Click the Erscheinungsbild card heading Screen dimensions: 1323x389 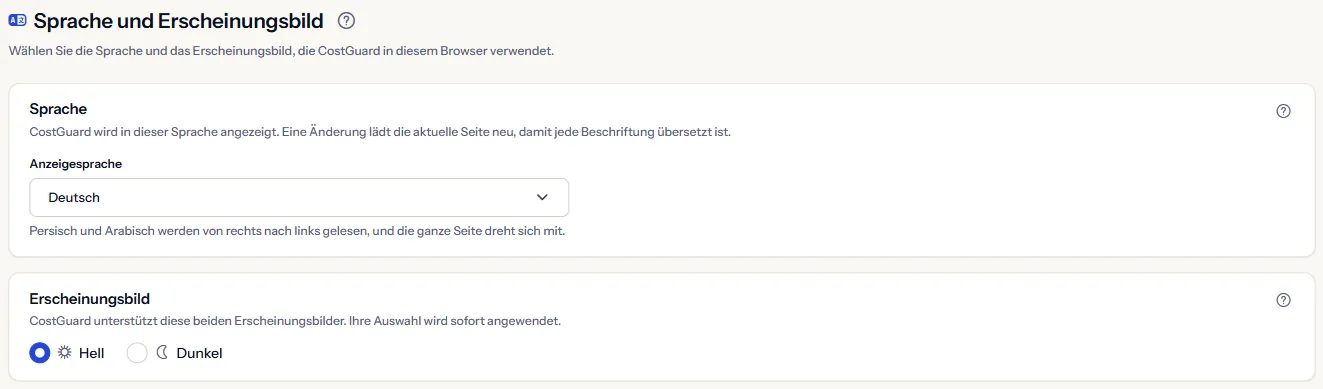(90, 298)
